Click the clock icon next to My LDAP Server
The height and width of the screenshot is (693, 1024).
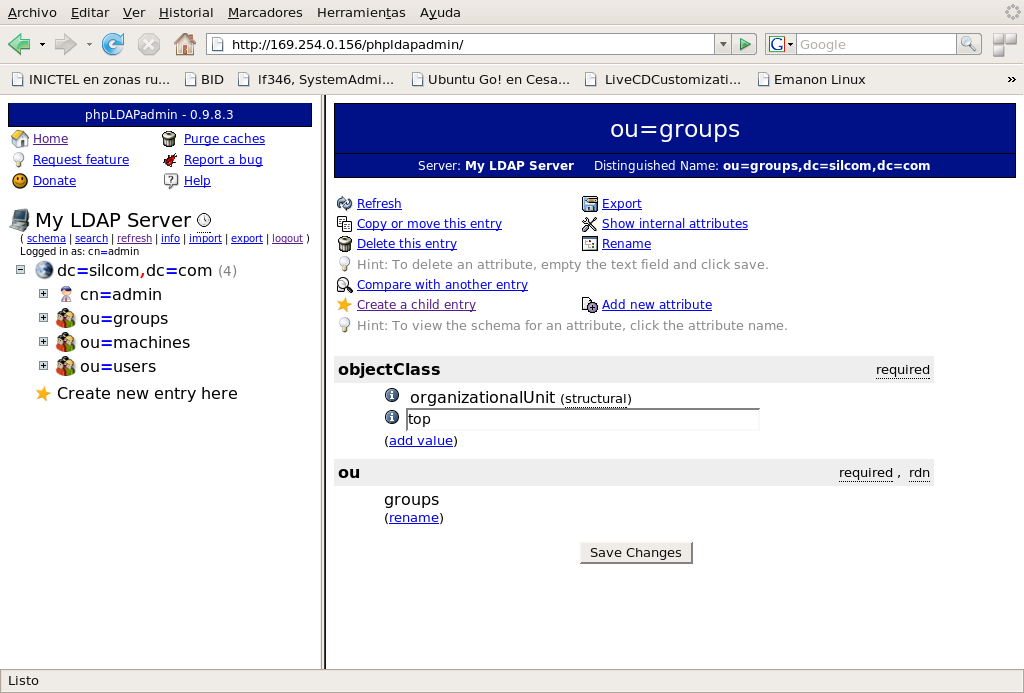[x=204, y=220]
